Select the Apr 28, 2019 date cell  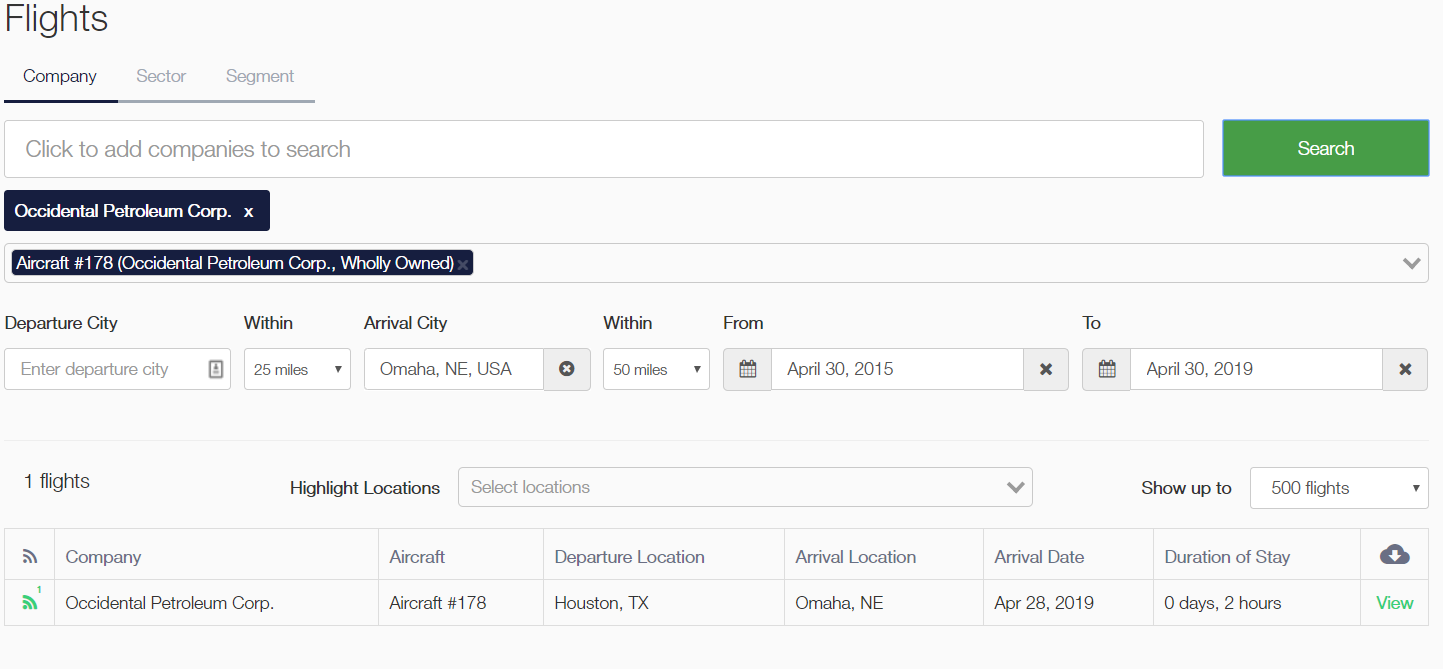(1068, 603)
